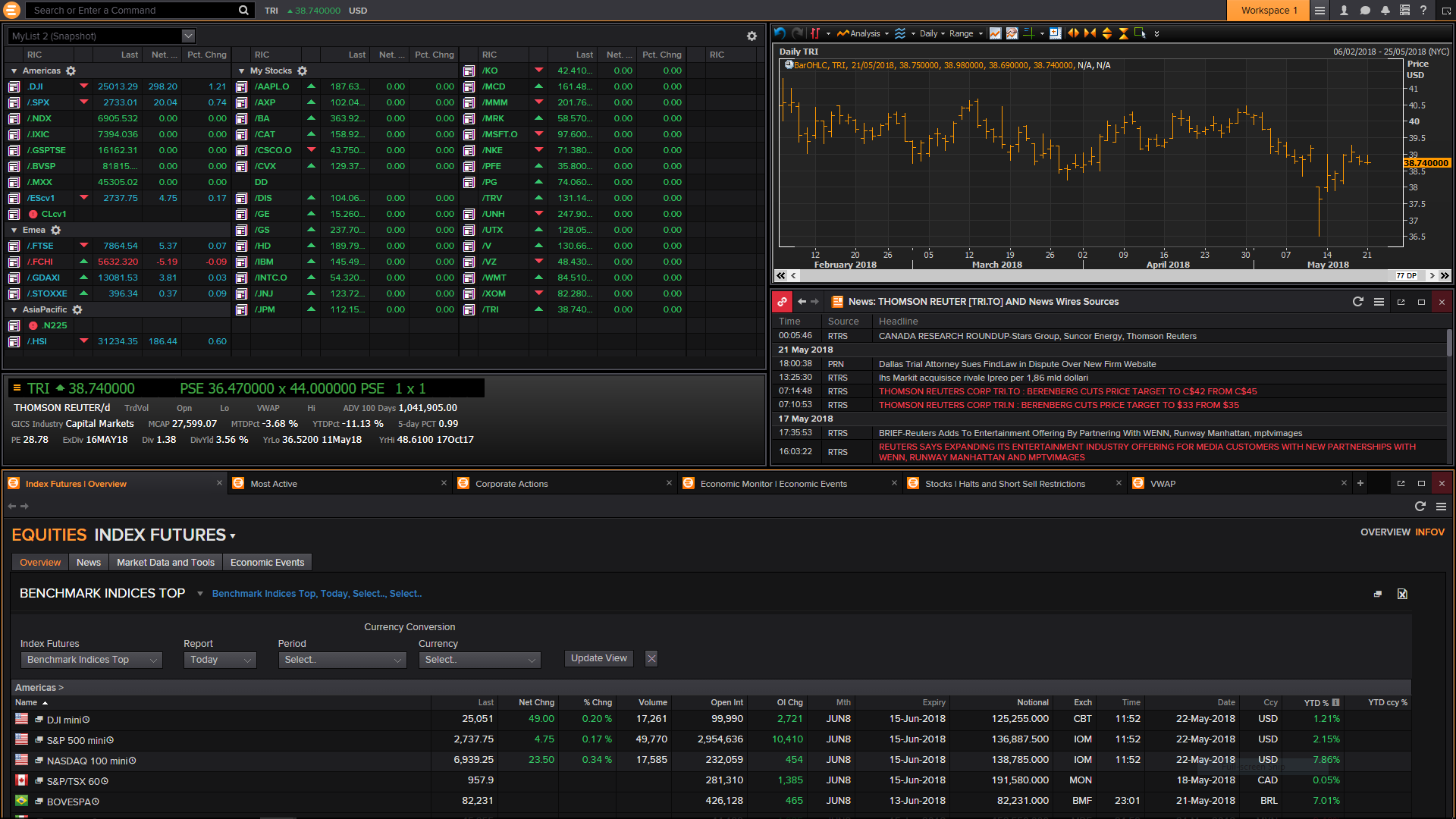This screenshot has height=819, width=1456.
Task: Collapse the Americas group in MyList
Action: tap(14, 71)
